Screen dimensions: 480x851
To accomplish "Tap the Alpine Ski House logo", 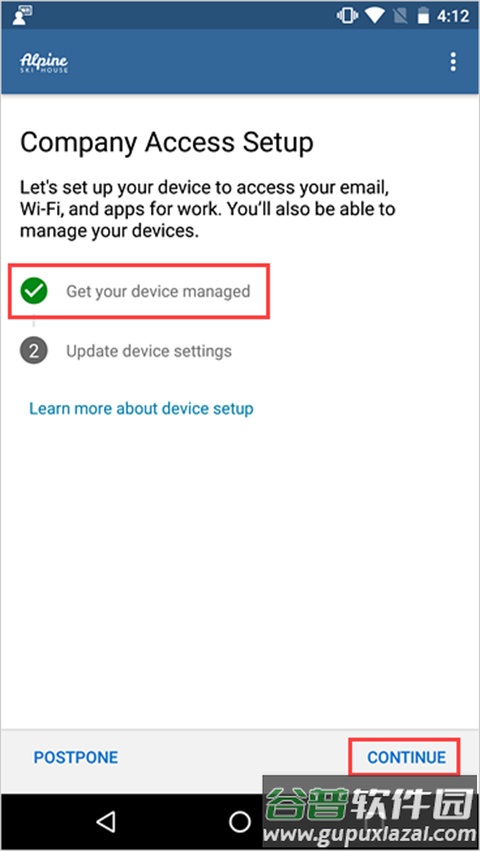I will [x=44, y=63].
